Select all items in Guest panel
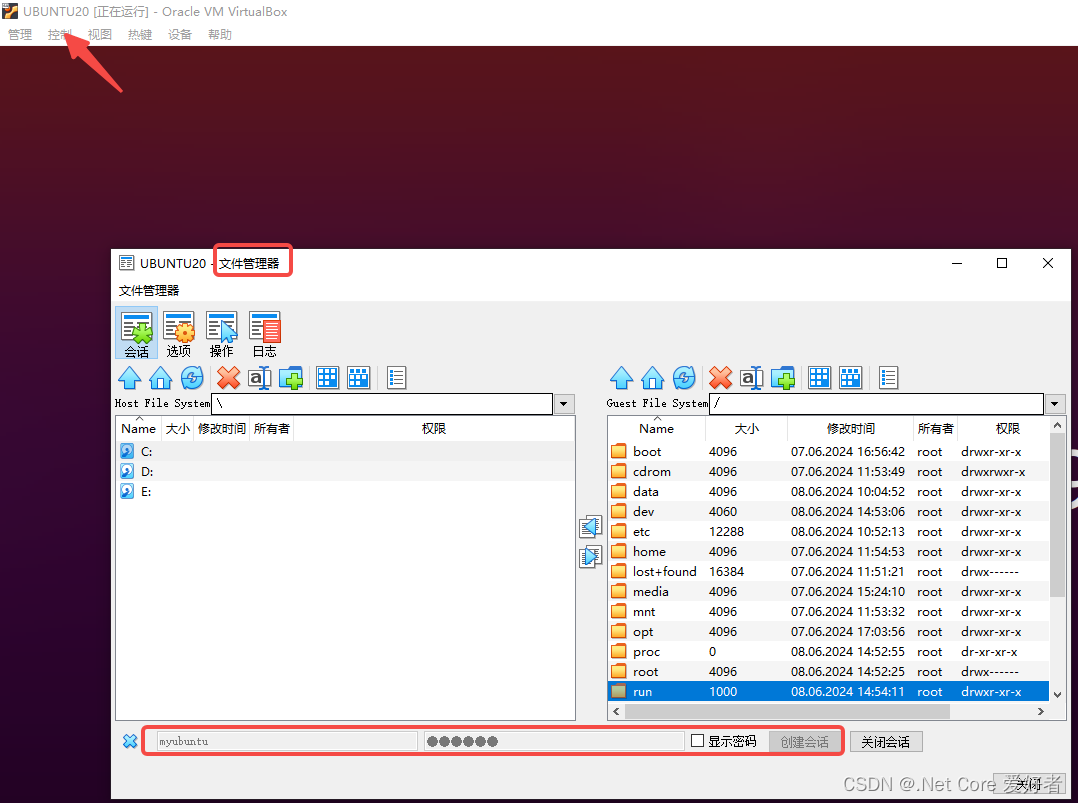1078x803 pixels. coord(820,377)
